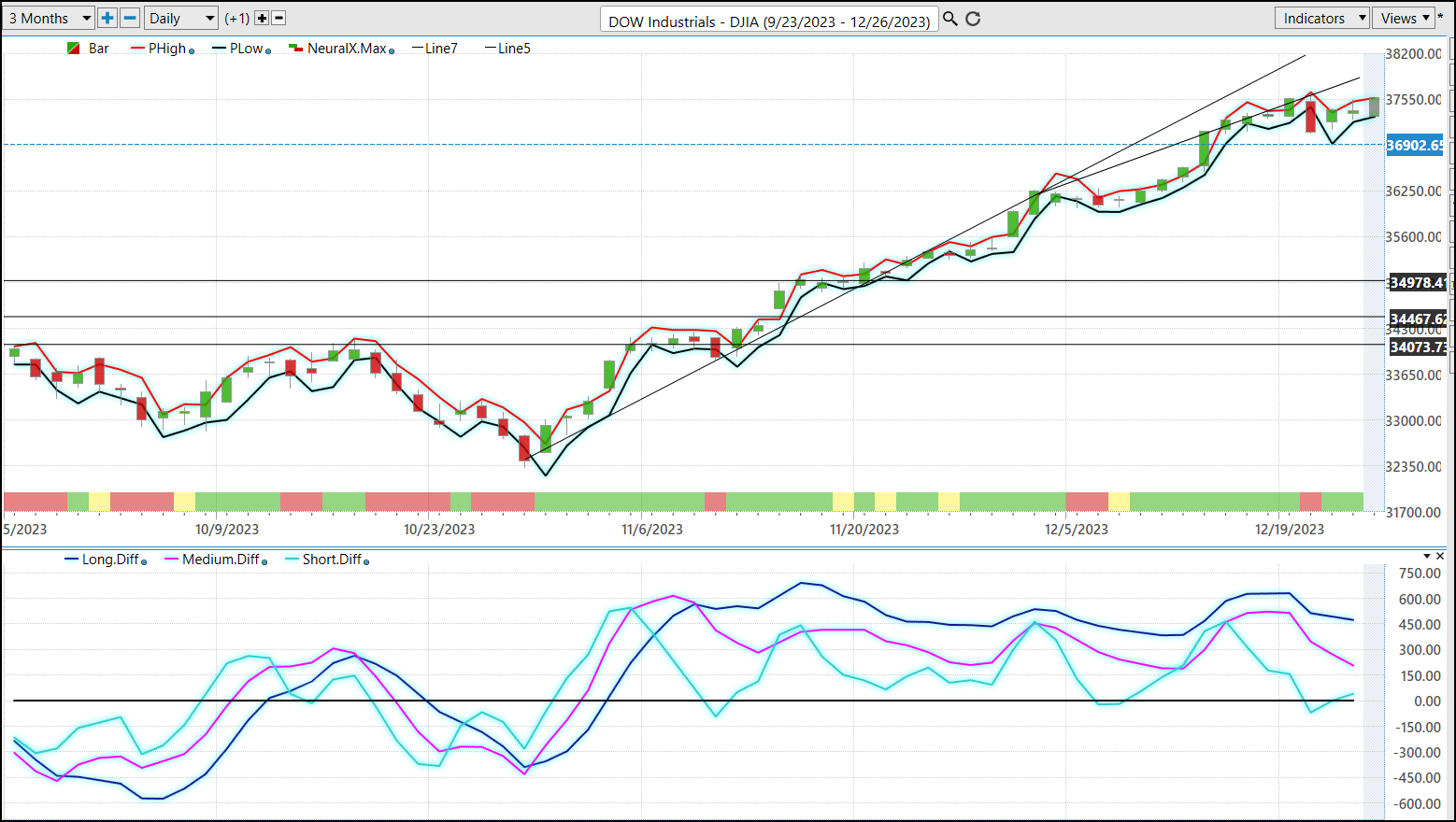Viewport: 1456px width, 822px height.
Task: Click the 450.00 indicator axis label
Action: [x=1420, y=625]
